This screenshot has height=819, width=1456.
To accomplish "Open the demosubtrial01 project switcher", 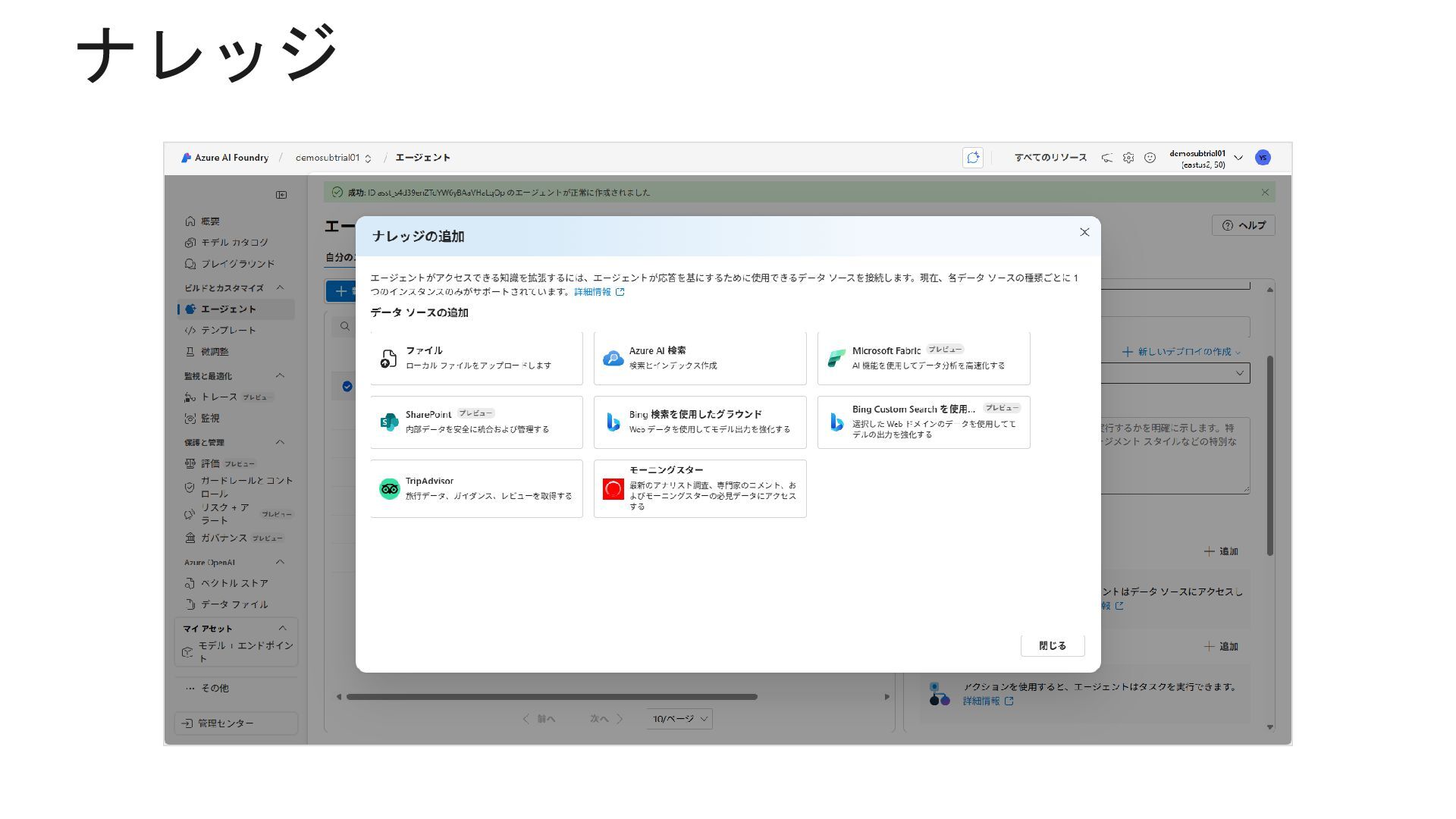I will pyautogui.click(x=334, y=158).
